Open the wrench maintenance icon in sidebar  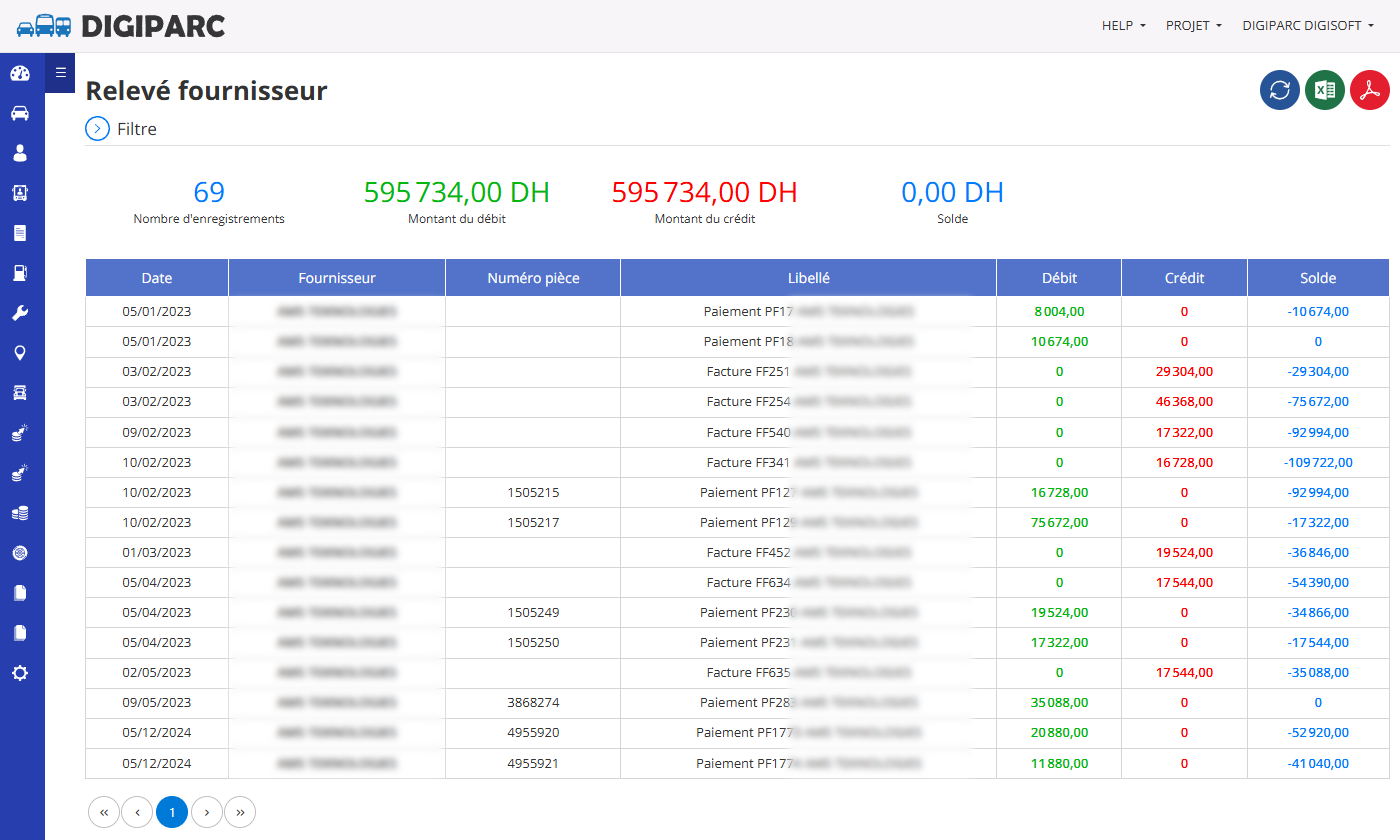[20, 313]
